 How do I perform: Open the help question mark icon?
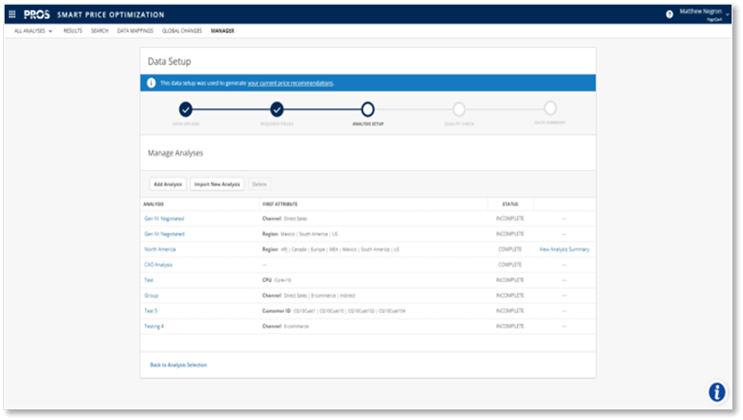(669, 14)
